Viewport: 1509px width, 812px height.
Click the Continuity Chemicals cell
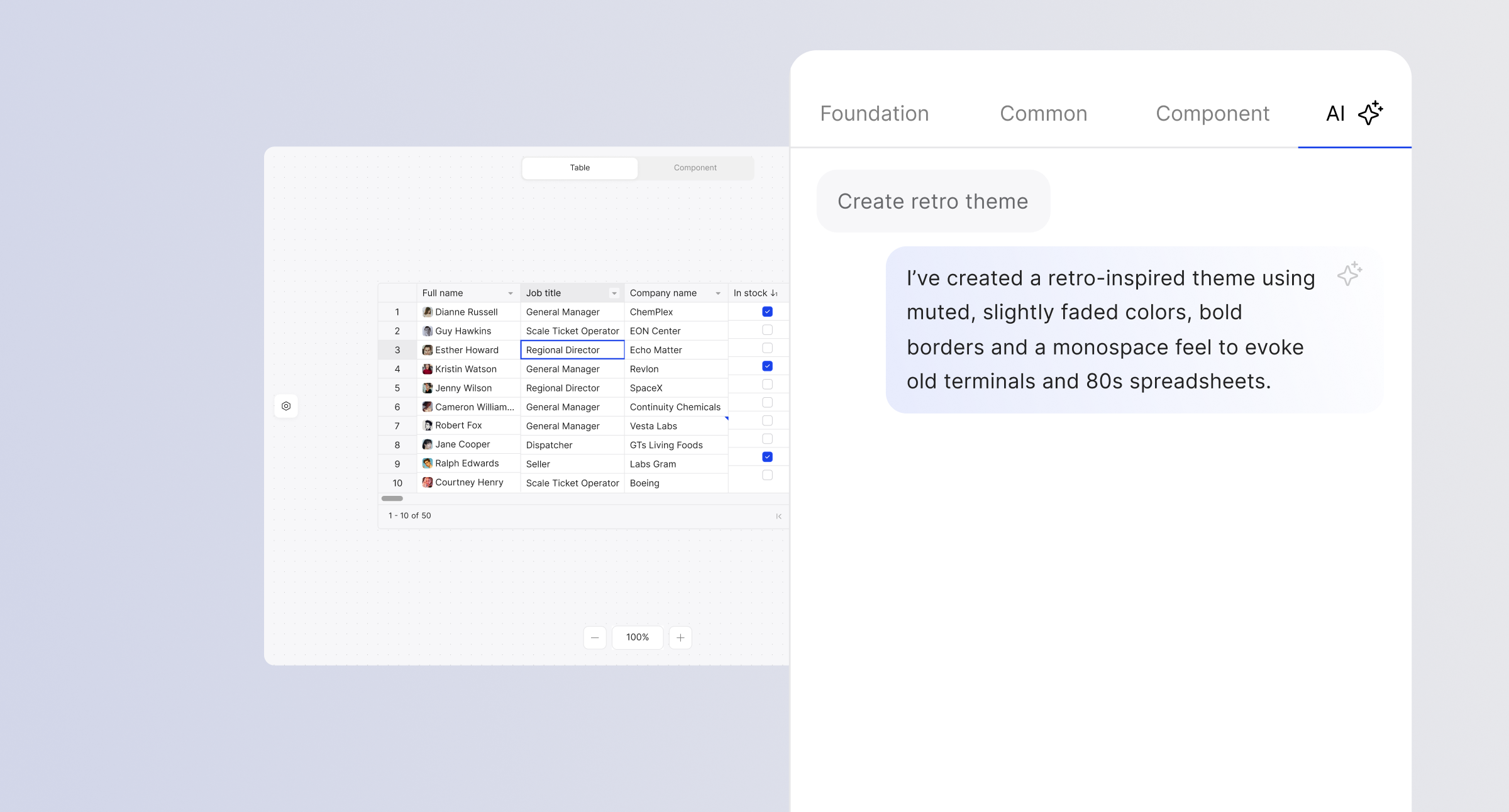point(676,407)
